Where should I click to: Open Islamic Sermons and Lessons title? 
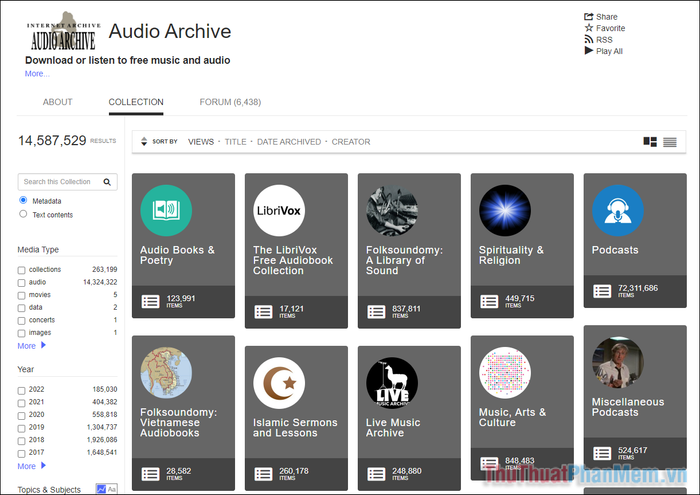[295, 428]
